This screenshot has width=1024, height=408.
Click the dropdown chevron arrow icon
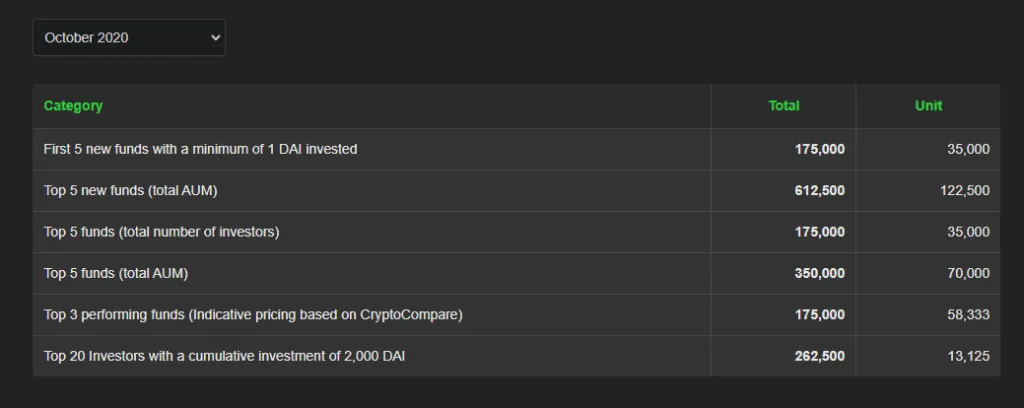[x=216, y=37]
